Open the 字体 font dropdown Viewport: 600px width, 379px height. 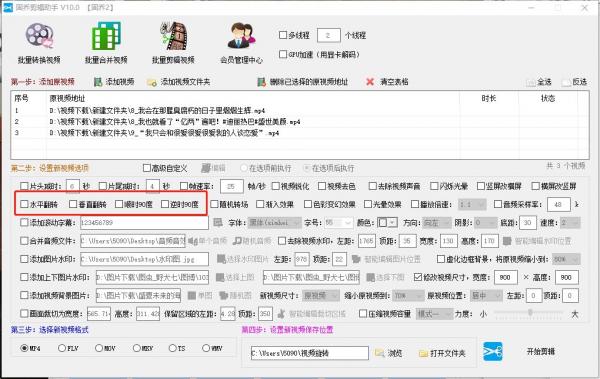pos(274,222)
